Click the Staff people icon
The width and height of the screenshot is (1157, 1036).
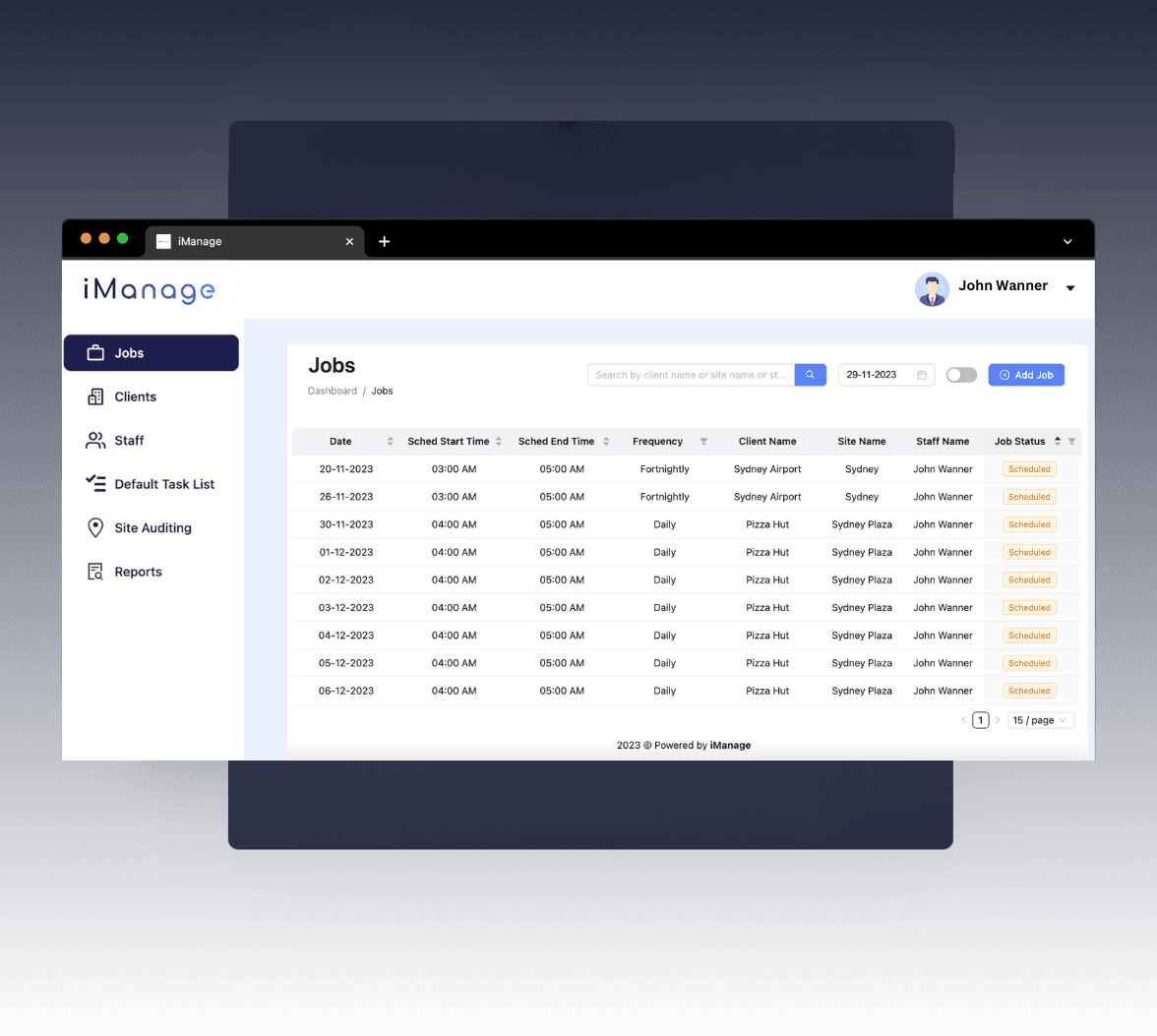tap(95, 441)
